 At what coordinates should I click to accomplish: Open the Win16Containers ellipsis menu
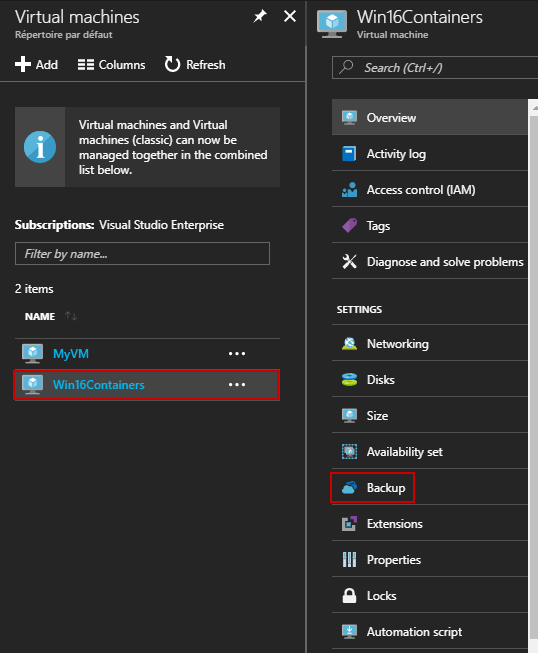tap(237, 384)
